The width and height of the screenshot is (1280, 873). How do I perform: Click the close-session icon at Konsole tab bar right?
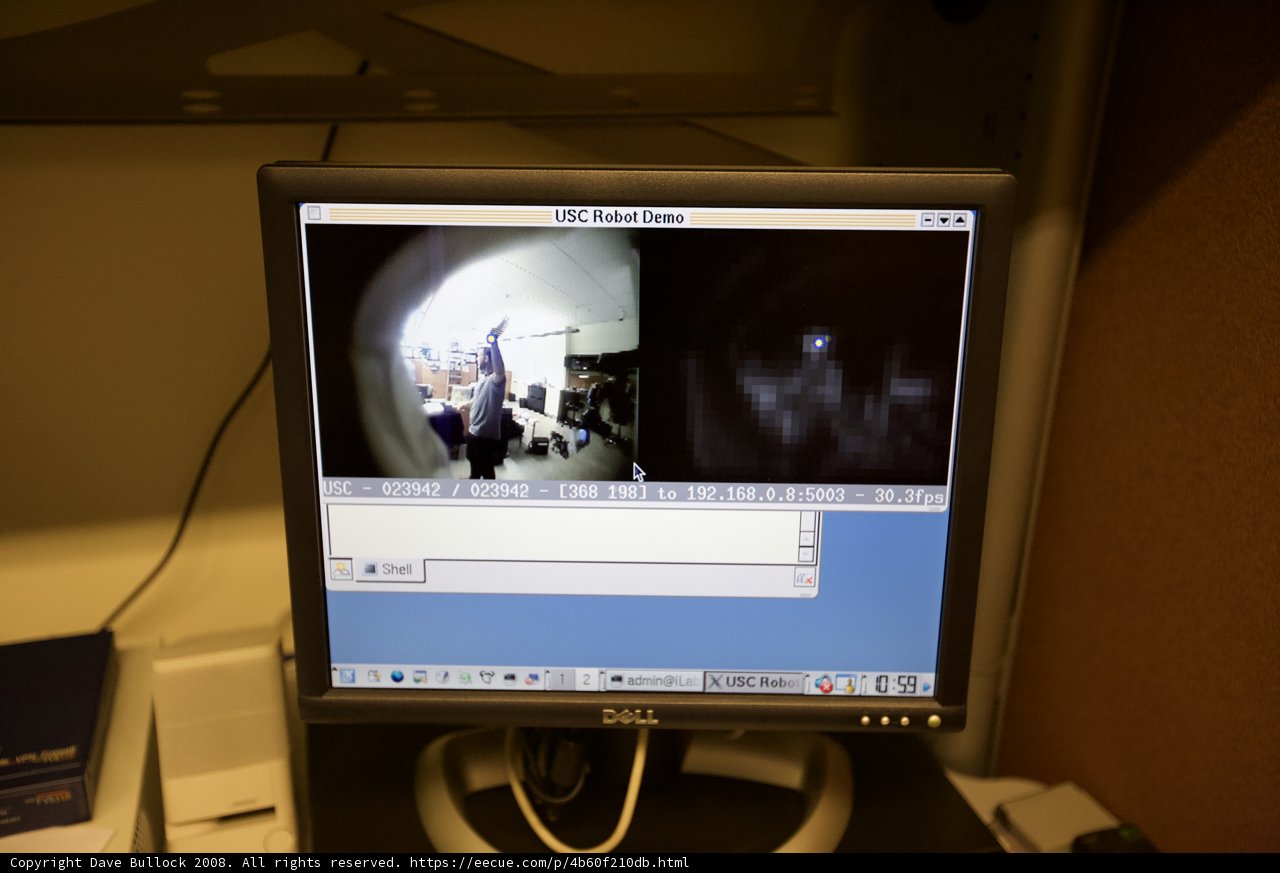(805, 578)
